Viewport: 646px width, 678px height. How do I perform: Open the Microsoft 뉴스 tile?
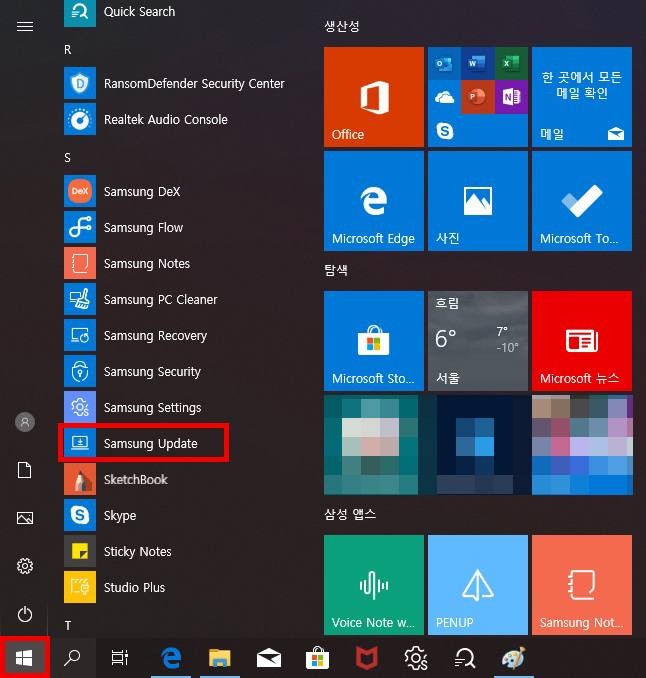582,341
